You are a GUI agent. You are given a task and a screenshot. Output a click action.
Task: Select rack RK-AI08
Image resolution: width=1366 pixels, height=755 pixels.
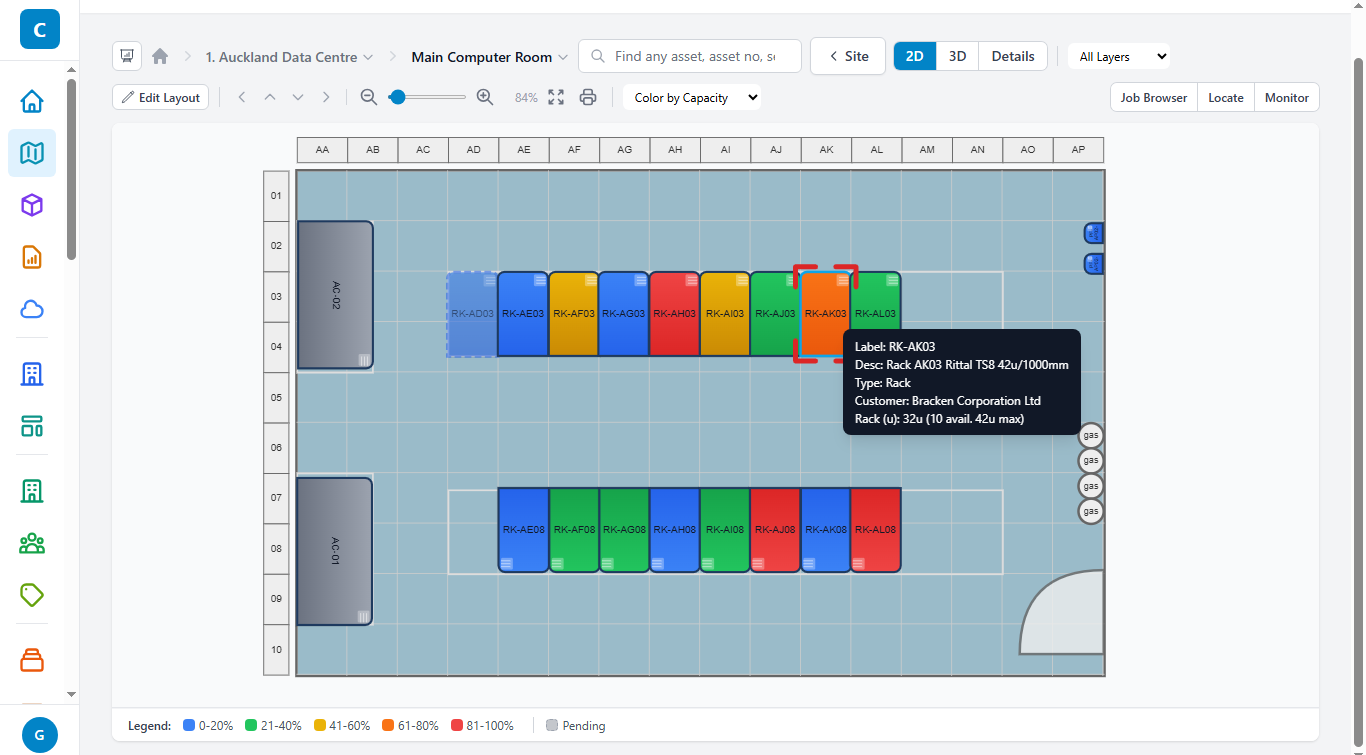point(725,530)
